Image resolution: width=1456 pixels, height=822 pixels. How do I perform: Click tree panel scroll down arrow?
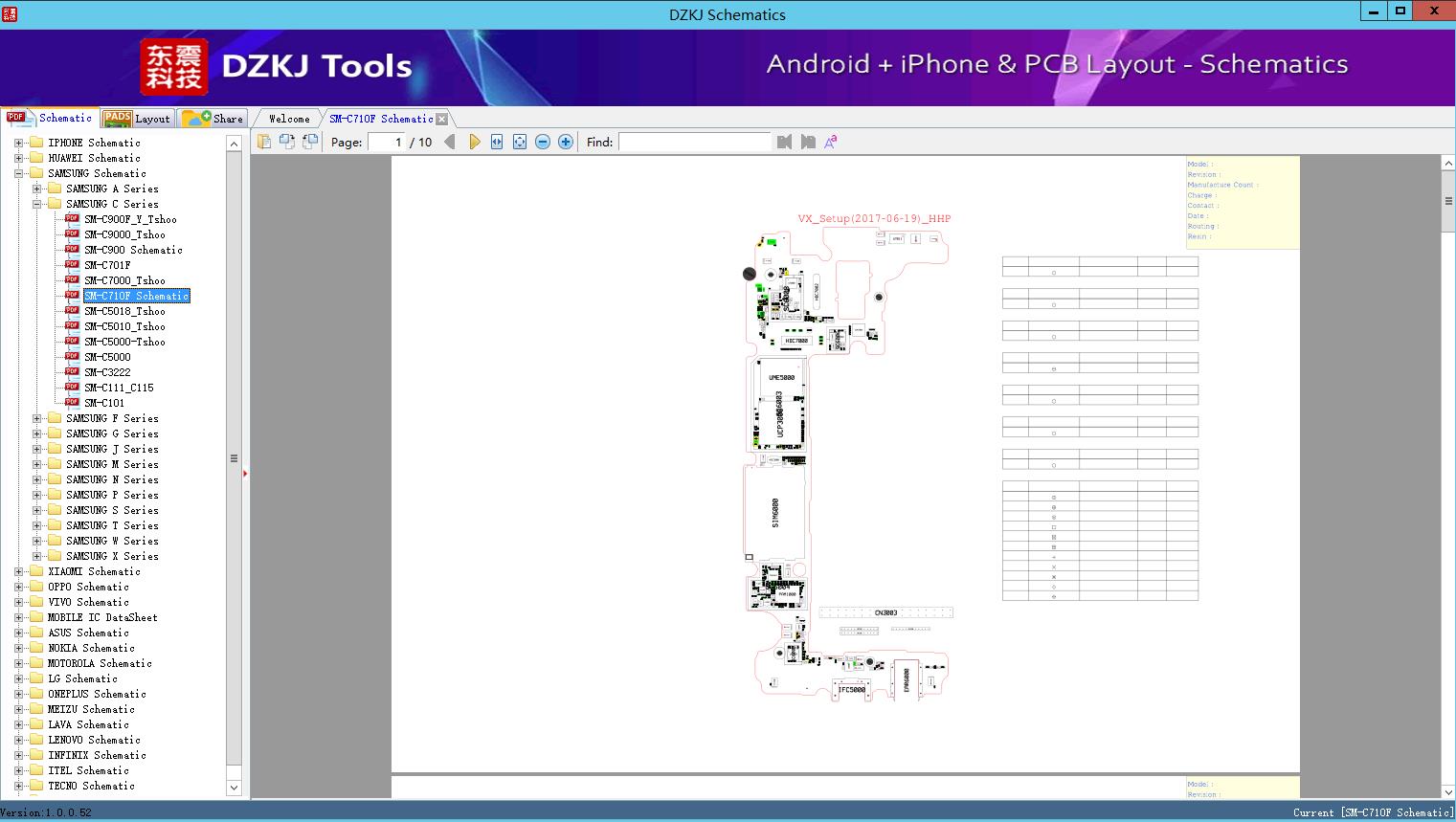pos(234,788)
